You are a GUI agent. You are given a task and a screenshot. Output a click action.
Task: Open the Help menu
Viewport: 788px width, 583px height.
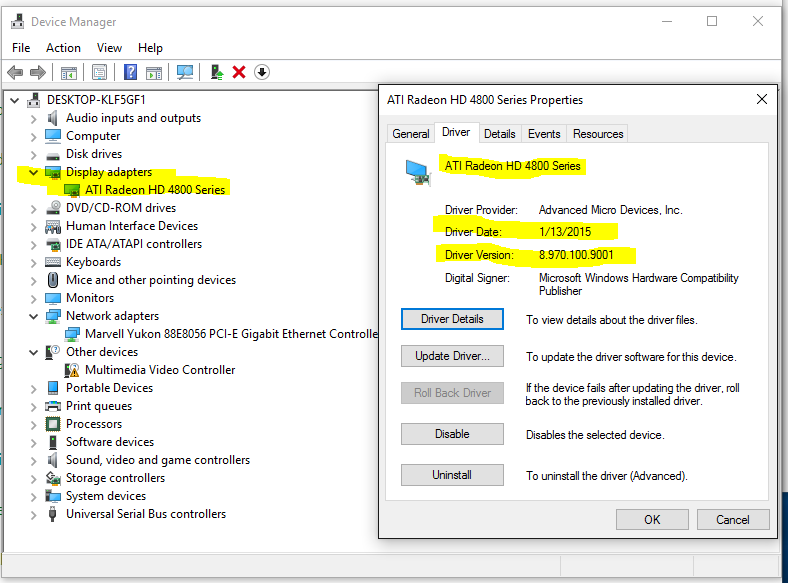150,48
